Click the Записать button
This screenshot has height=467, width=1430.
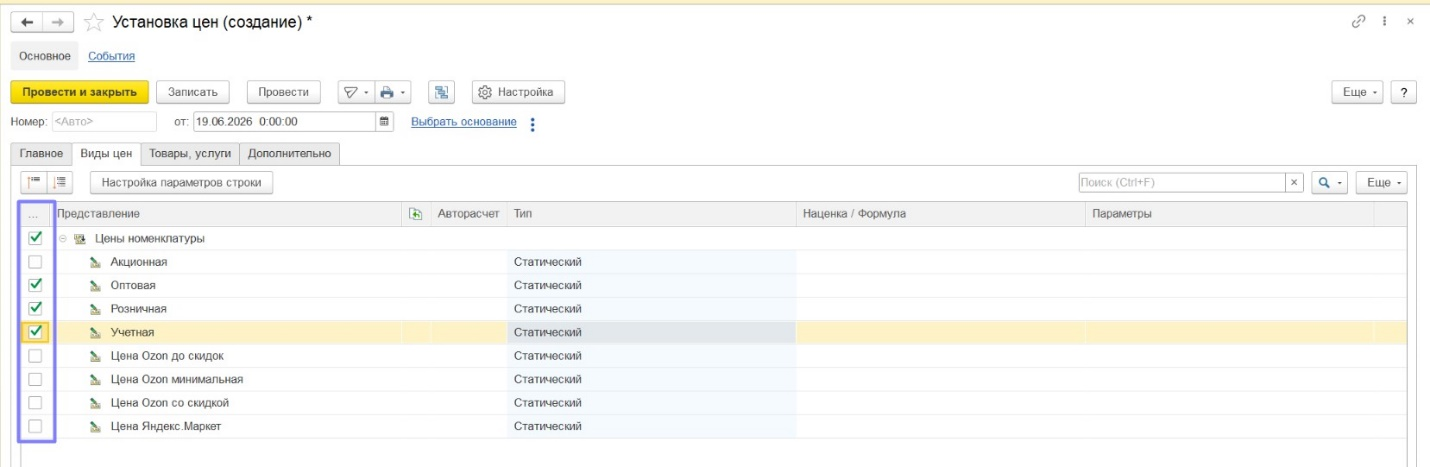[x=193, y=92]
